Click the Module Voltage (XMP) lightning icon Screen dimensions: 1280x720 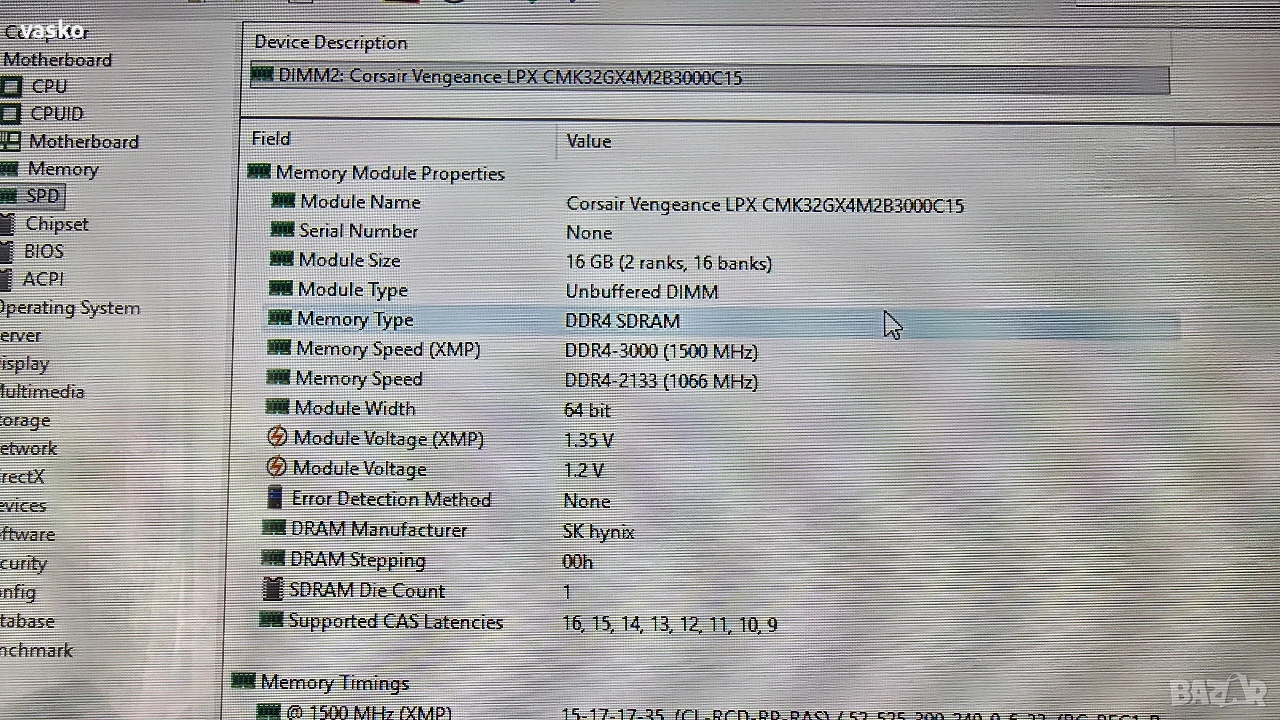click(x=277, y=438)
